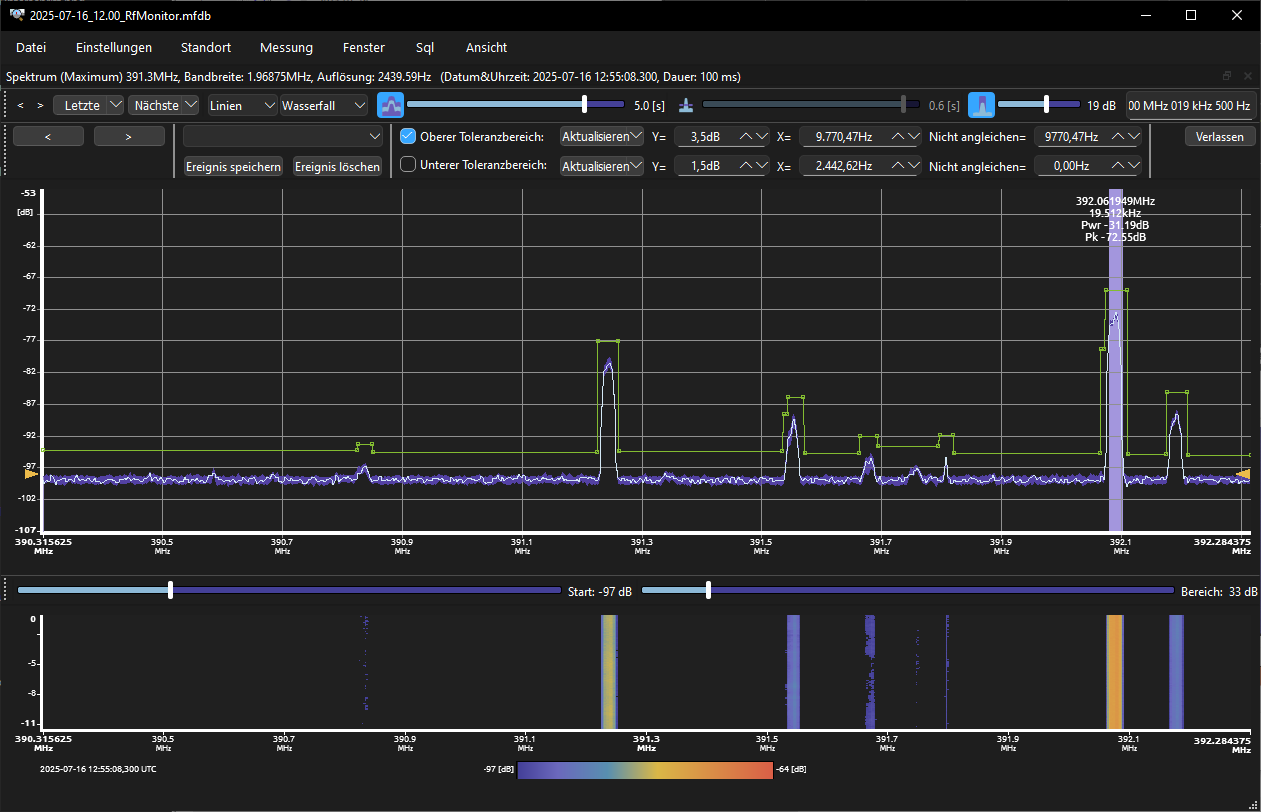1261x812 pixels.
Task: Open the Messung menu
Action: point(286,47)
